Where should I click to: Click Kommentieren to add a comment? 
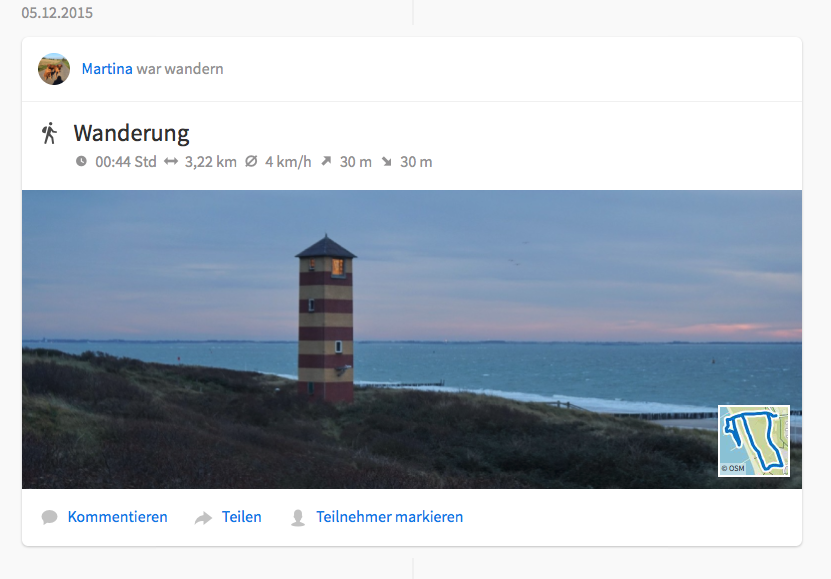tap(118, 517)
